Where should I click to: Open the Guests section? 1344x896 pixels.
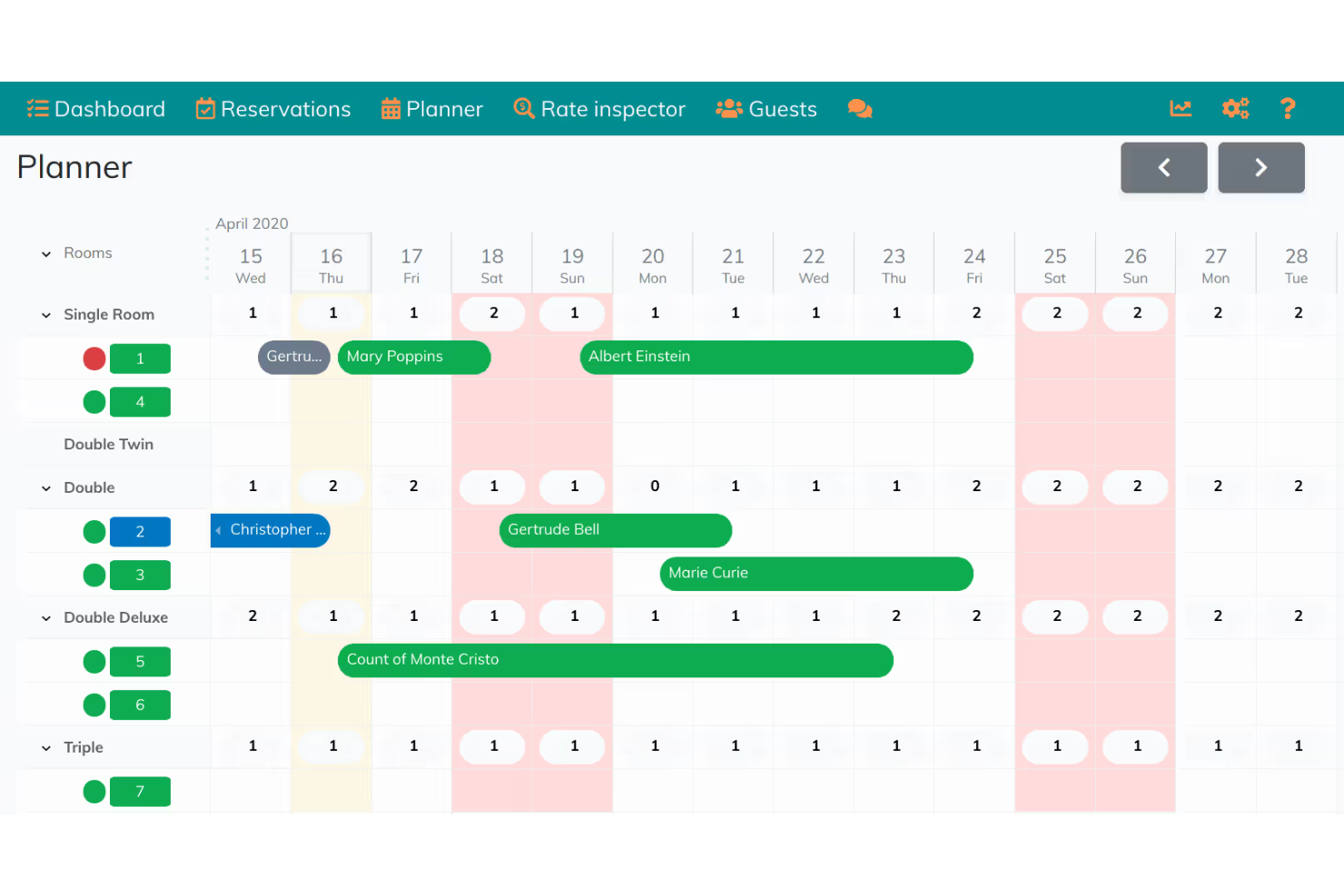pyautogui.click(x=766, y=109)
